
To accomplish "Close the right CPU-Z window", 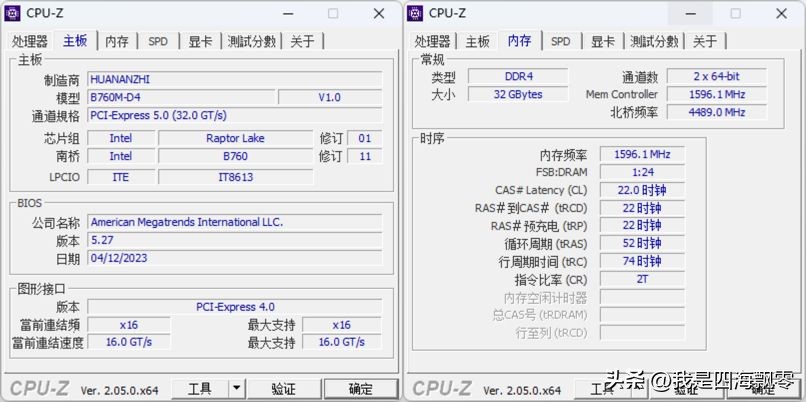I will click(781, 13).
